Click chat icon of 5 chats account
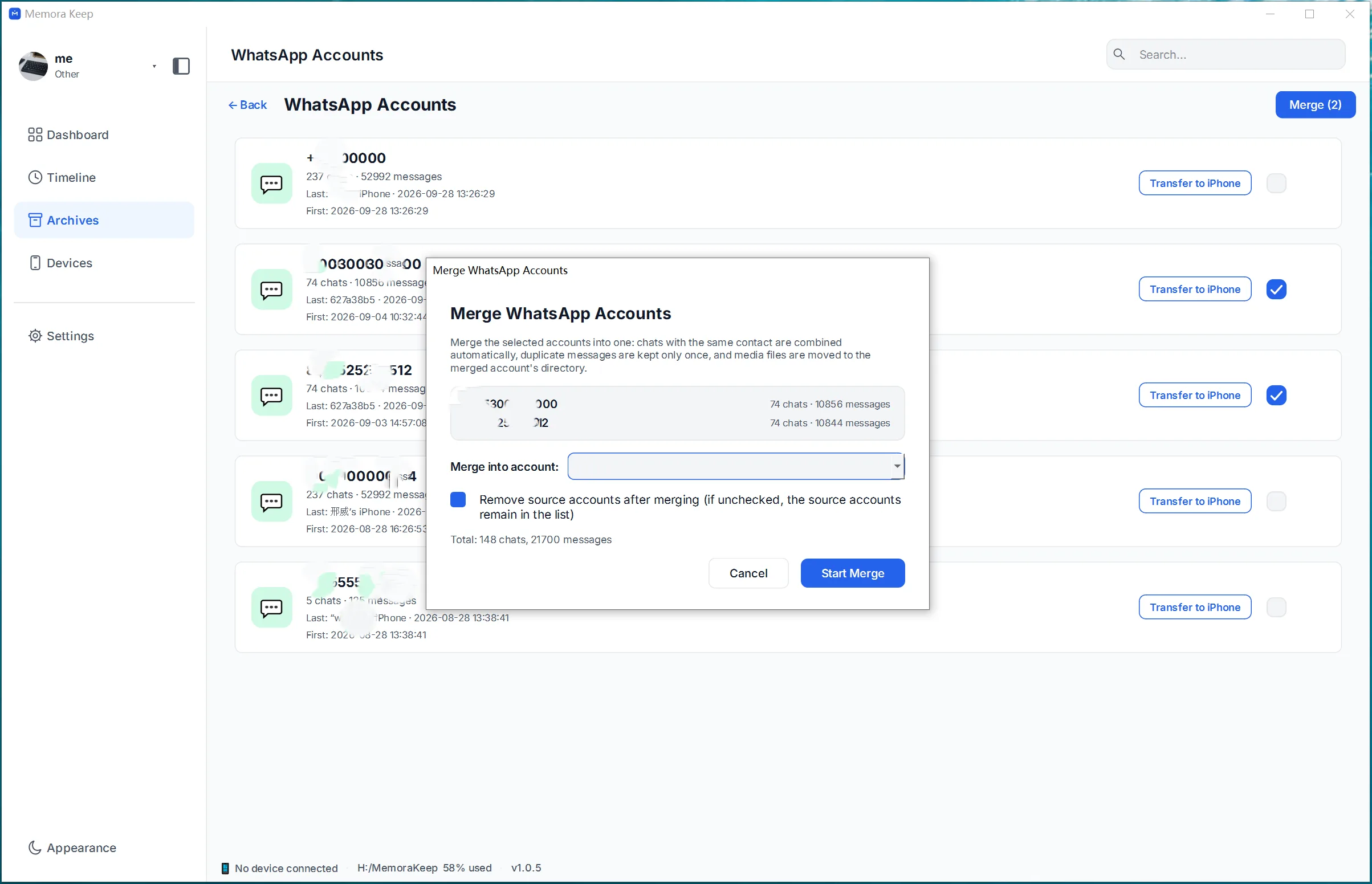This screenshot has width=1372, height=884. 271,608
